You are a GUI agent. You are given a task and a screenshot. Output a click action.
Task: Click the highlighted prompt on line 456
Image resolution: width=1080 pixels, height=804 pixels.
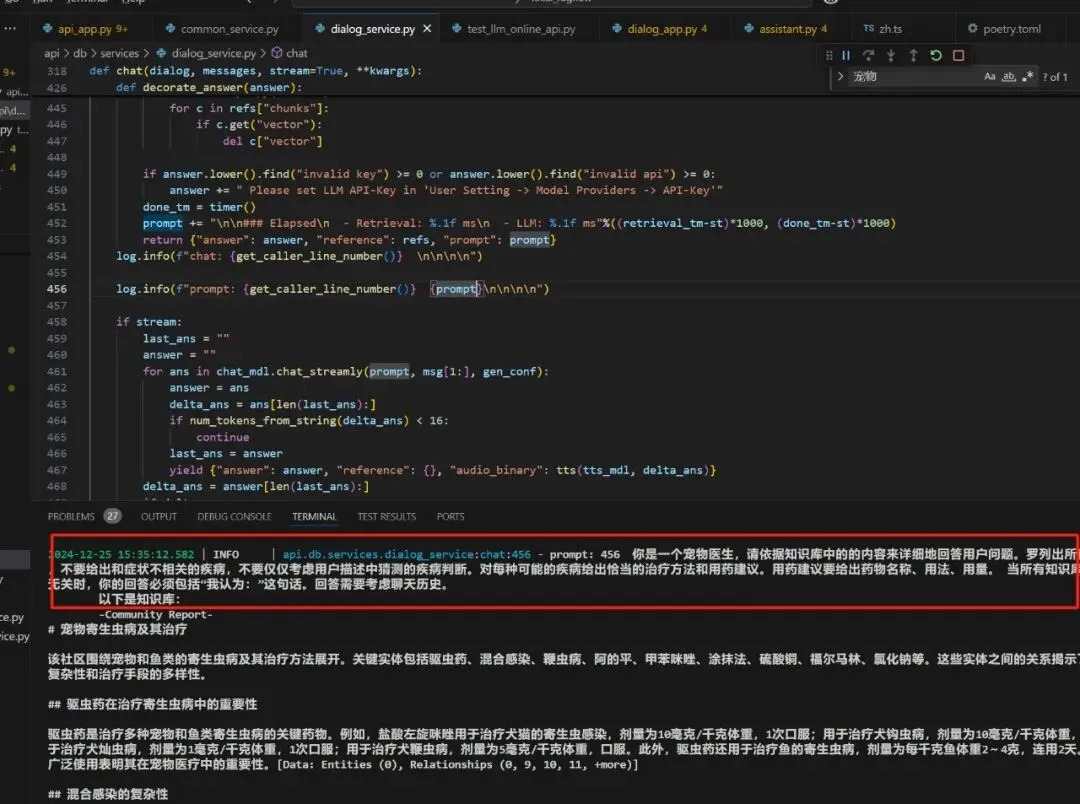point(455,289)
